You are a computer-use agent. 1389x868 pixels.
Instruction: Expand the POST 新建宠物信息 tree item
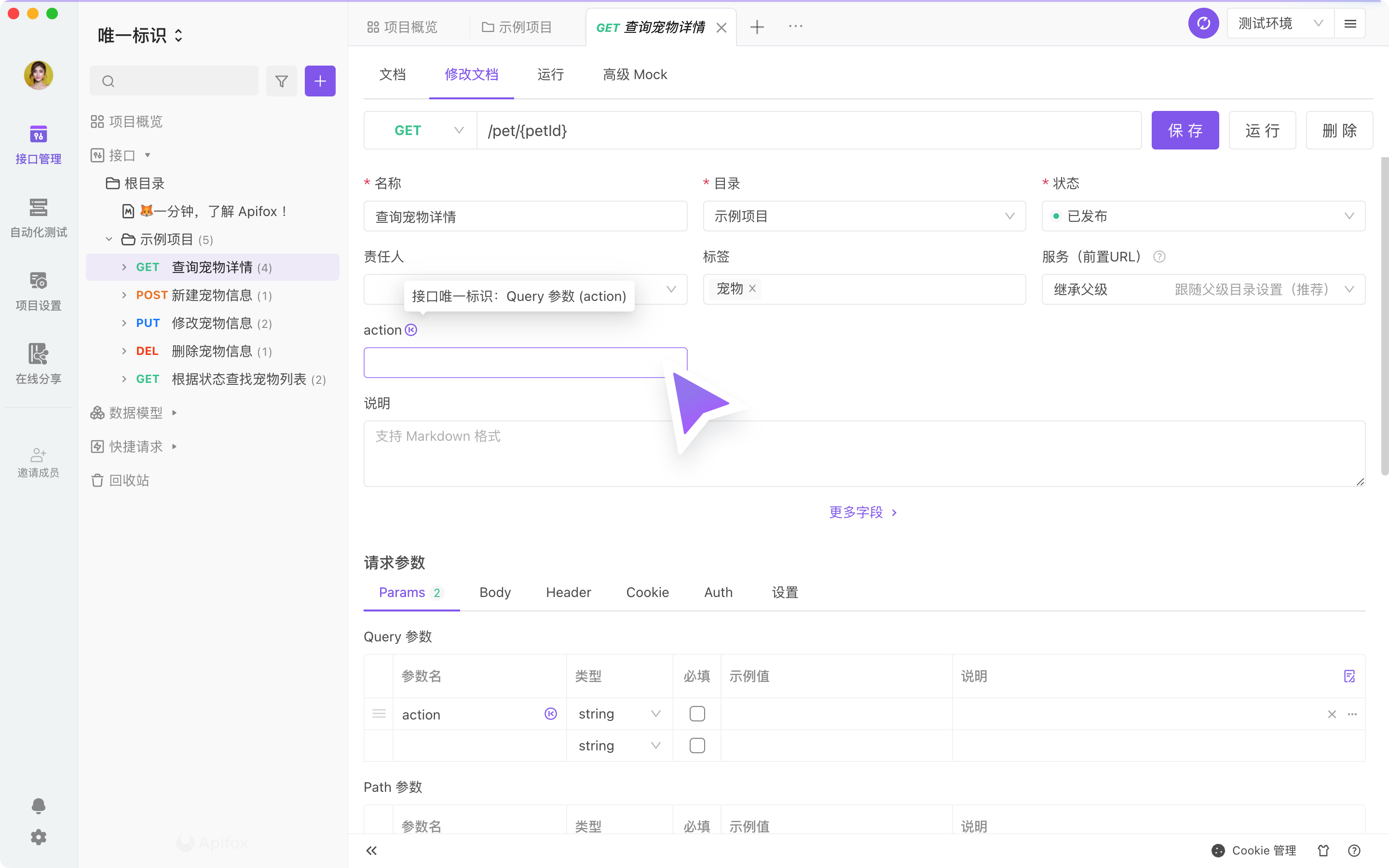pyautogui.click(x=124, y=295)
